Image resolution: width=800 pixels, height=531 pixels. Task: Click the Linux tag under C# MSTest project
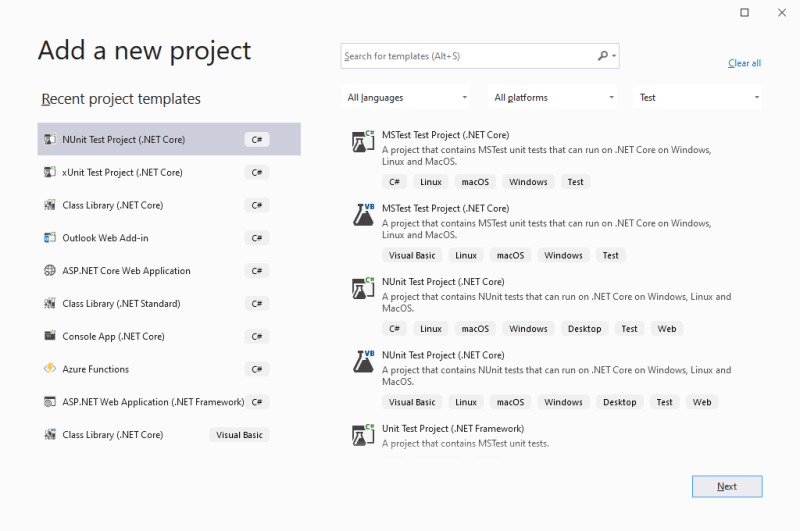431,182
